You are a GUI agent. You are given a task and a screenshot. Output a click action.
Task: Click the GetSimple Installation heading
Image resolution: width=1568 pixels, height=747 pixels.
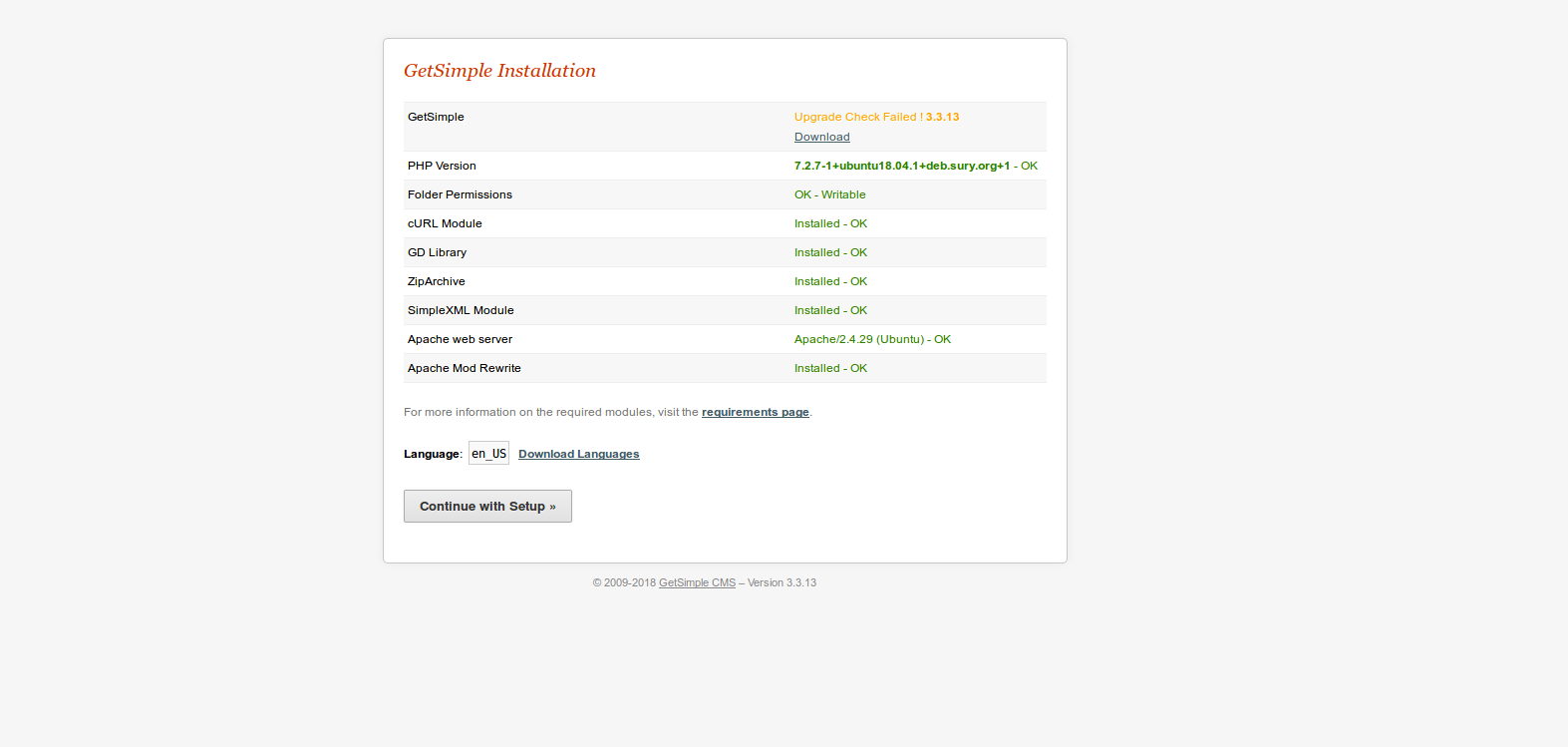(499, 71)
